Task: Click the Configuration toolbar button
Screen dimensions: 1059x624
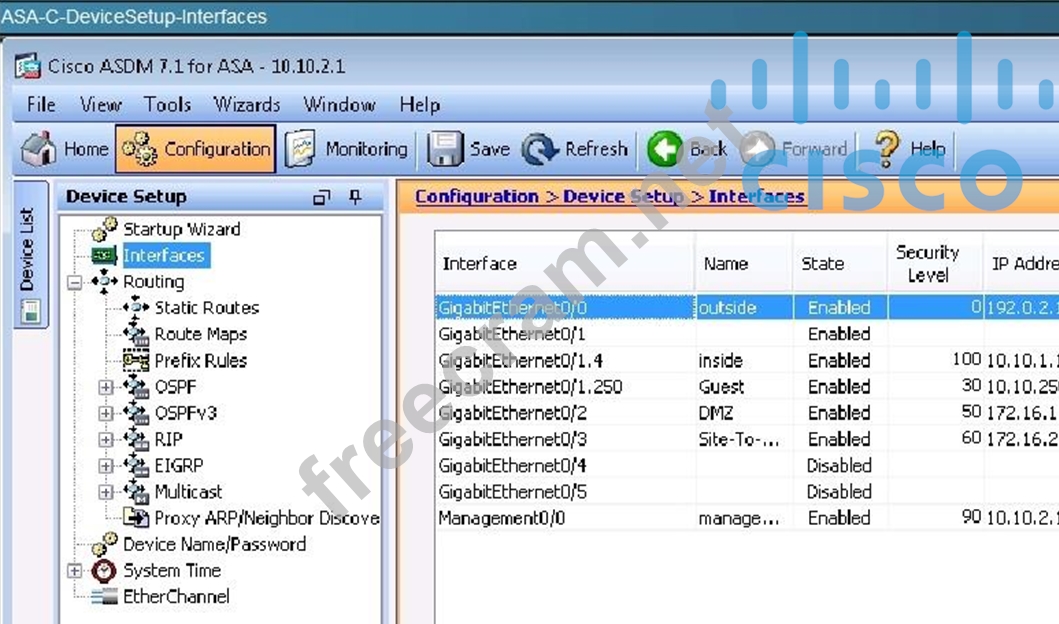Action: pos(196,149)
